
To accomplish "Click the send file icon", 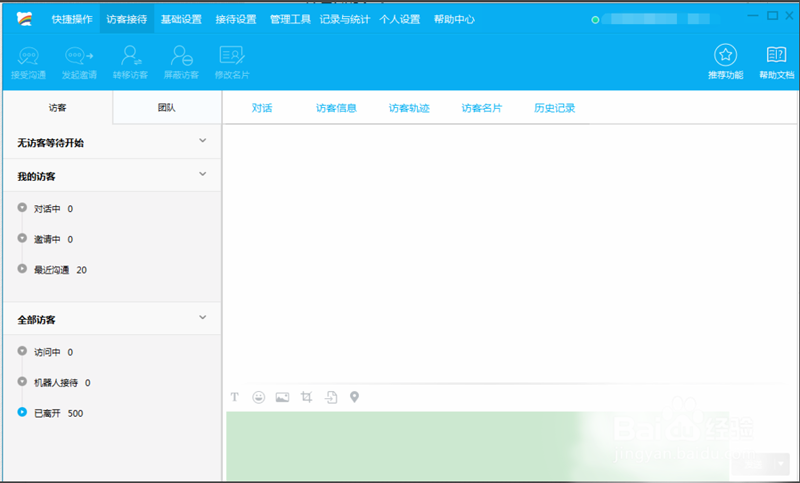I will tap(331, 397).
